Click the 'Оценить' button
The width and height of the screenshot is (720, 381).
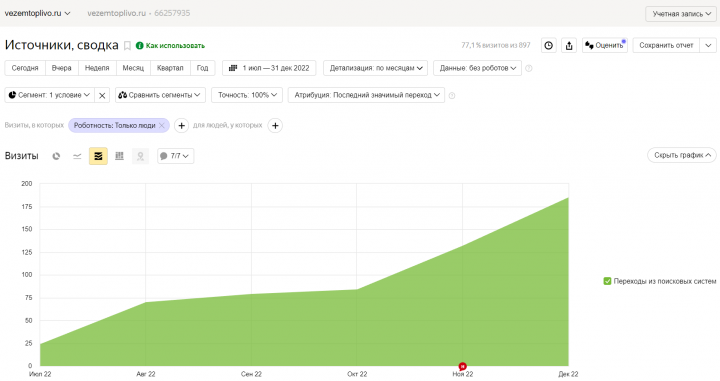pyautogui.click(x=605, y=45)
